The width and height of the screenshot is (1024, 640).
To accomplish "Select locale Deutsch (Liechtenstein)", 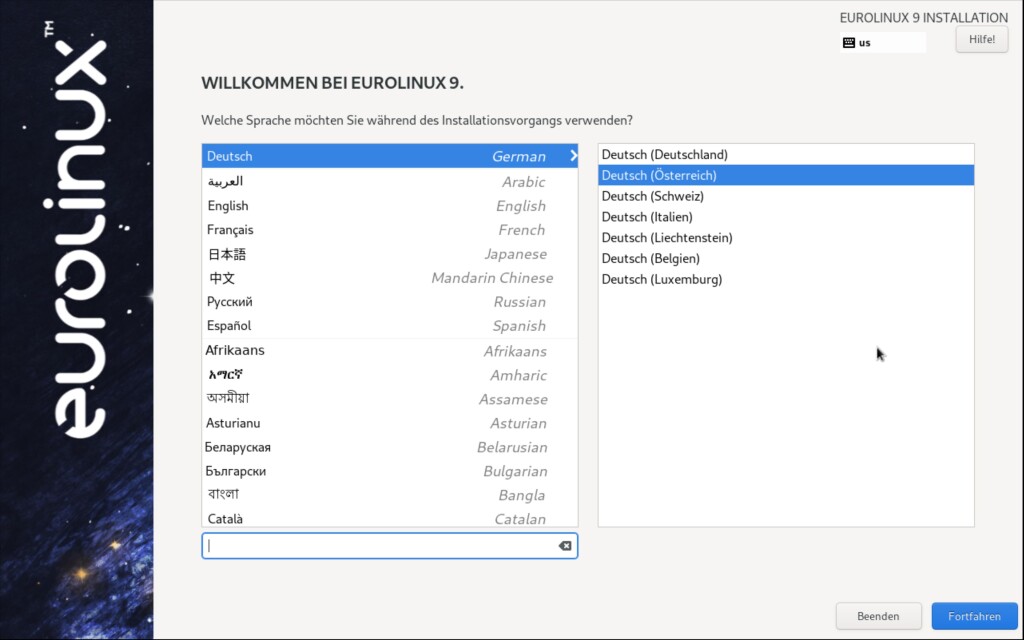I will tap(786, 238).
